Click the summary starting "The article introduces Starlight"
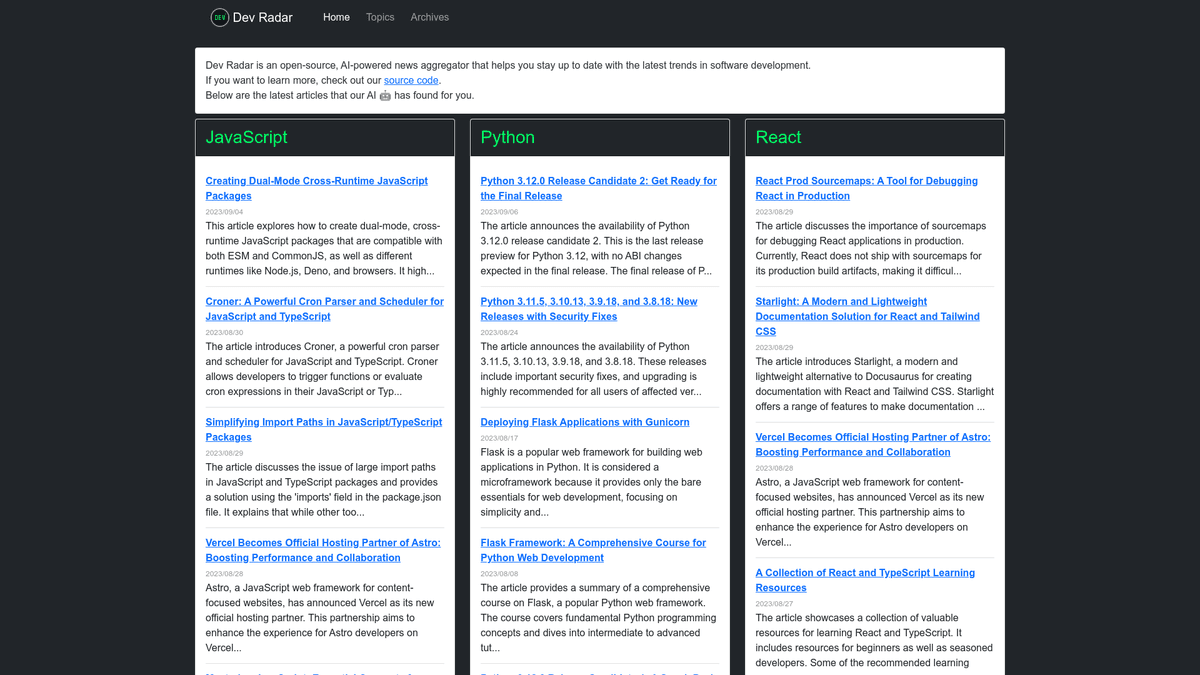1200x675 pixels. tap(875, 384)
